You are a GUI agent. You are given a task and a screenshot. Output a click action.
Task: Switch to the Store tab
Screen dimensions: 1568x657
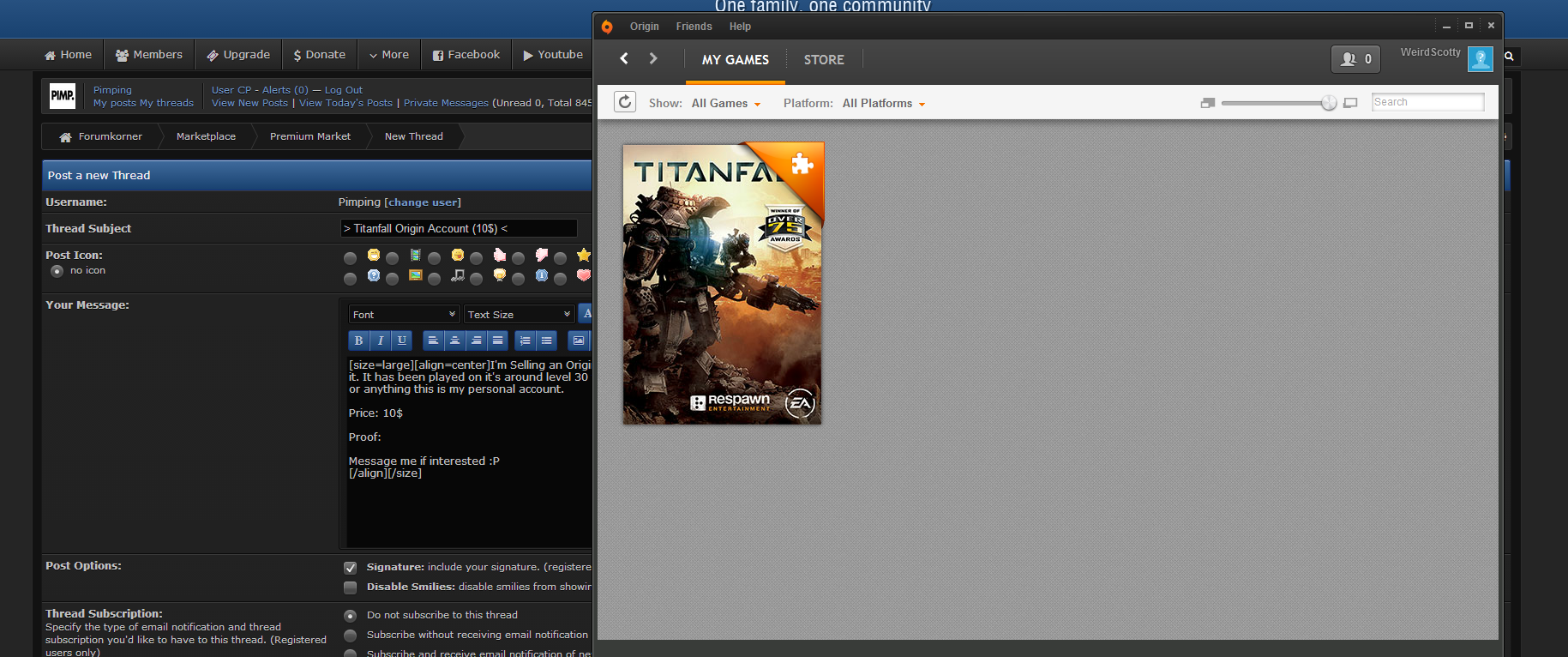click(x=824, y=59)
